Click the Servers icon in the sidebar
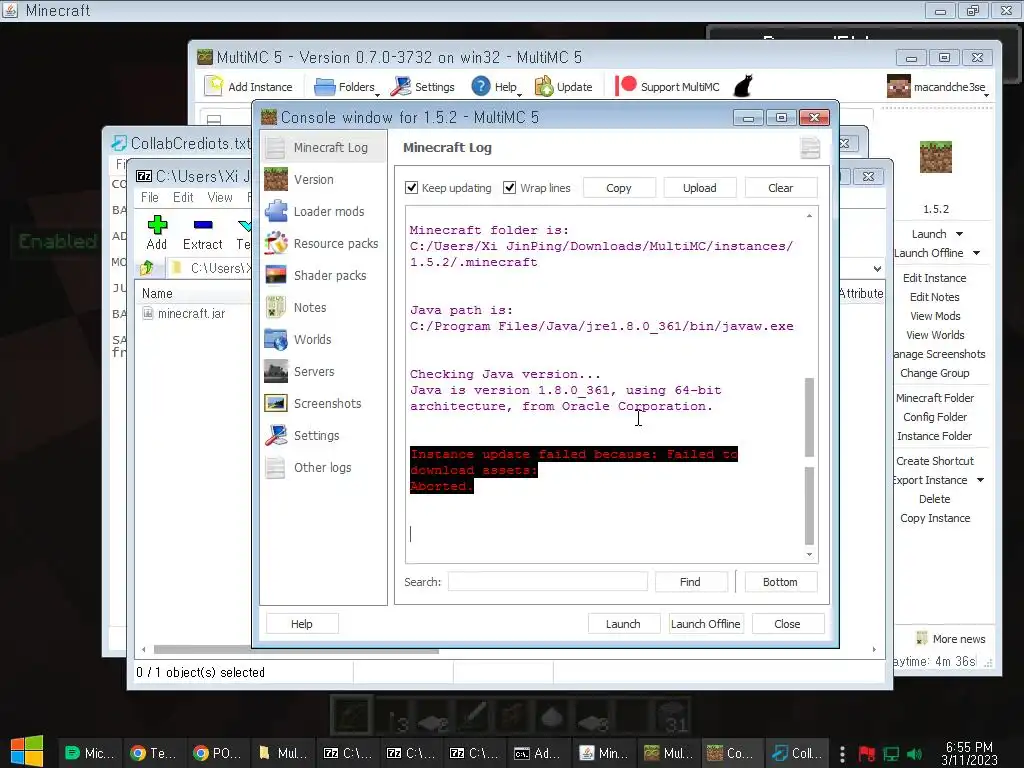 click(x=276, y=372)
